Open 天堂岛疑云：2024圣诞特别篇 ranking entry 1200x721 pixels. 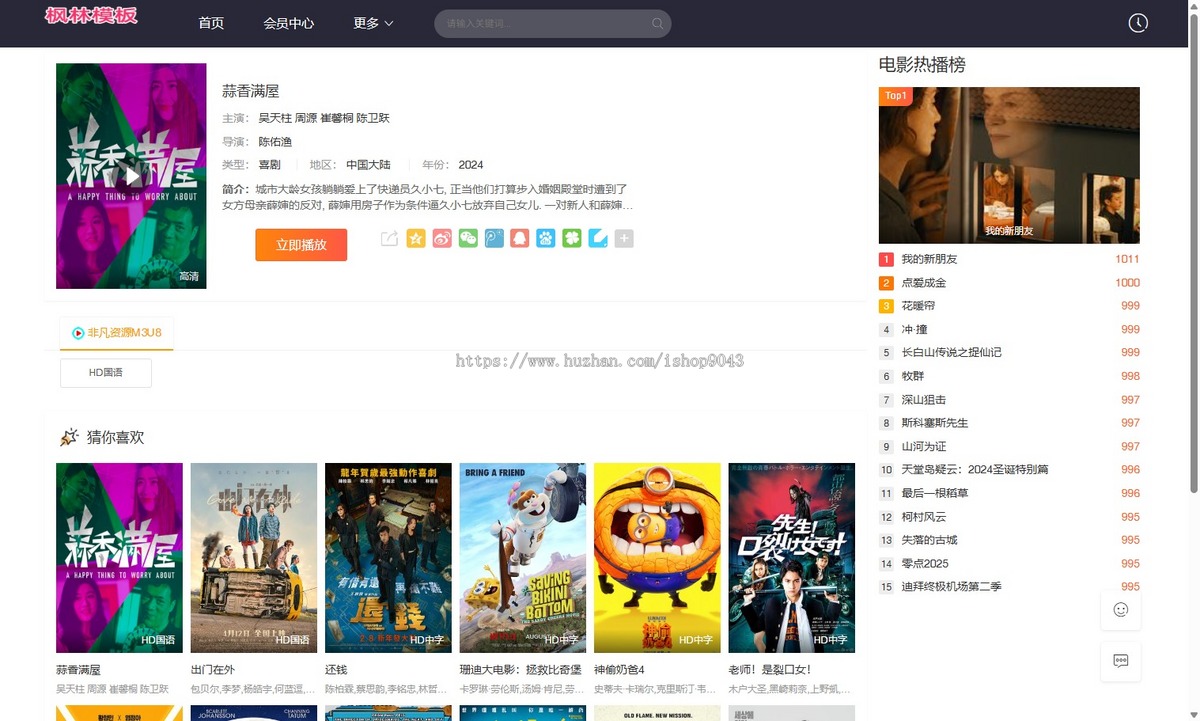[x=974, y=469]
